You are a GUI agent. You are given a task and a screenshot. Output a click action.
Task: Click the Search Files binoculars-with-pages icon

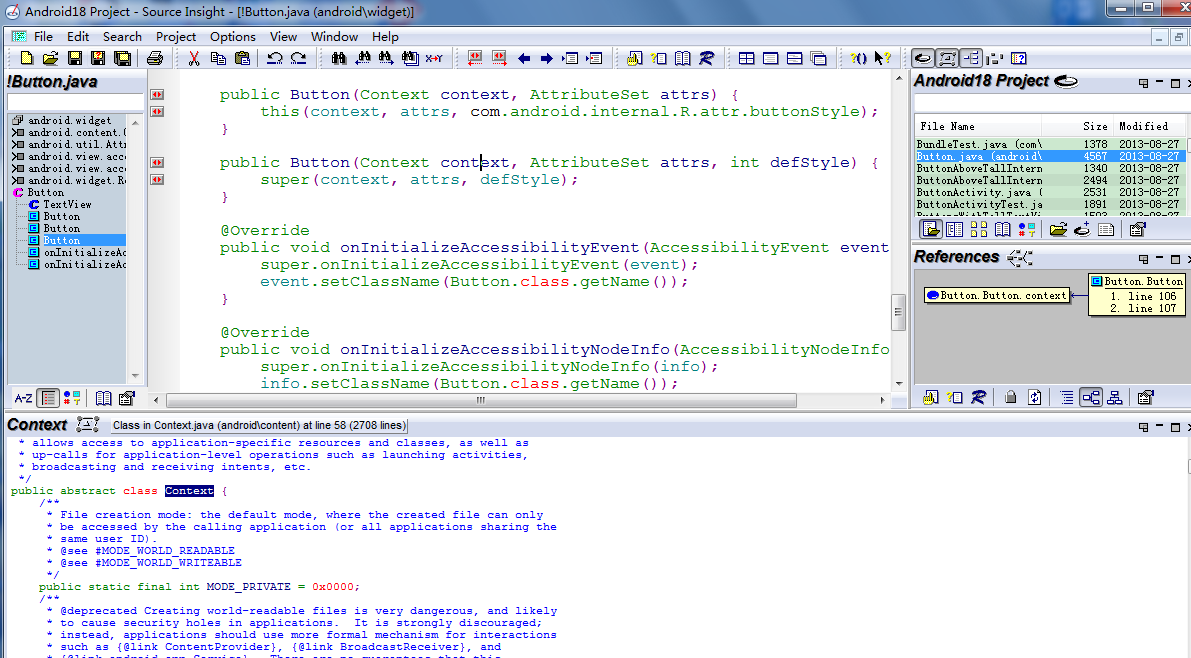click(410, 59)
